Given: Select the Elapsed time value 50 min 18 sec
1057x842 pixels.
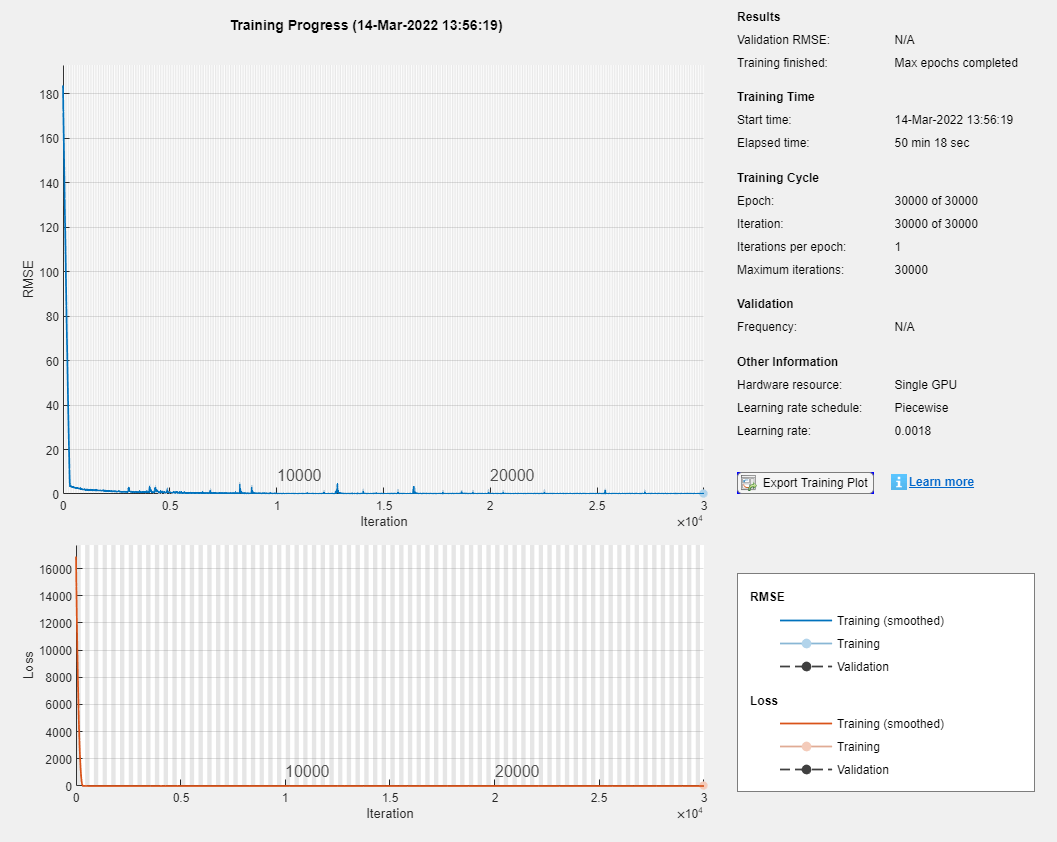Looking at the screenshot, I should (931, 143).
